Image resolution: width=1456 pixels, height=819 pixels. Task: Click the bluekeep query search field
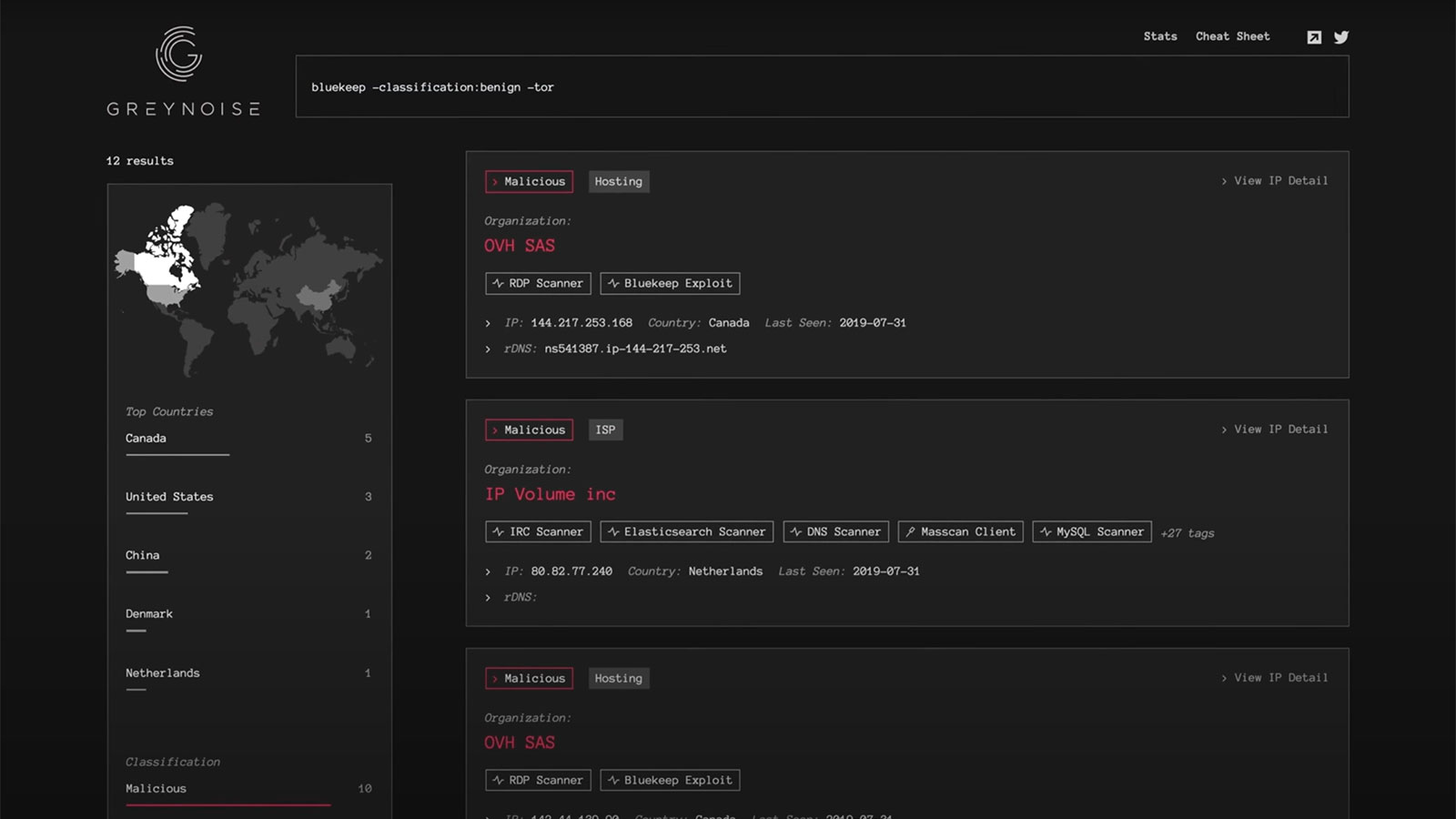pos(822,86)
